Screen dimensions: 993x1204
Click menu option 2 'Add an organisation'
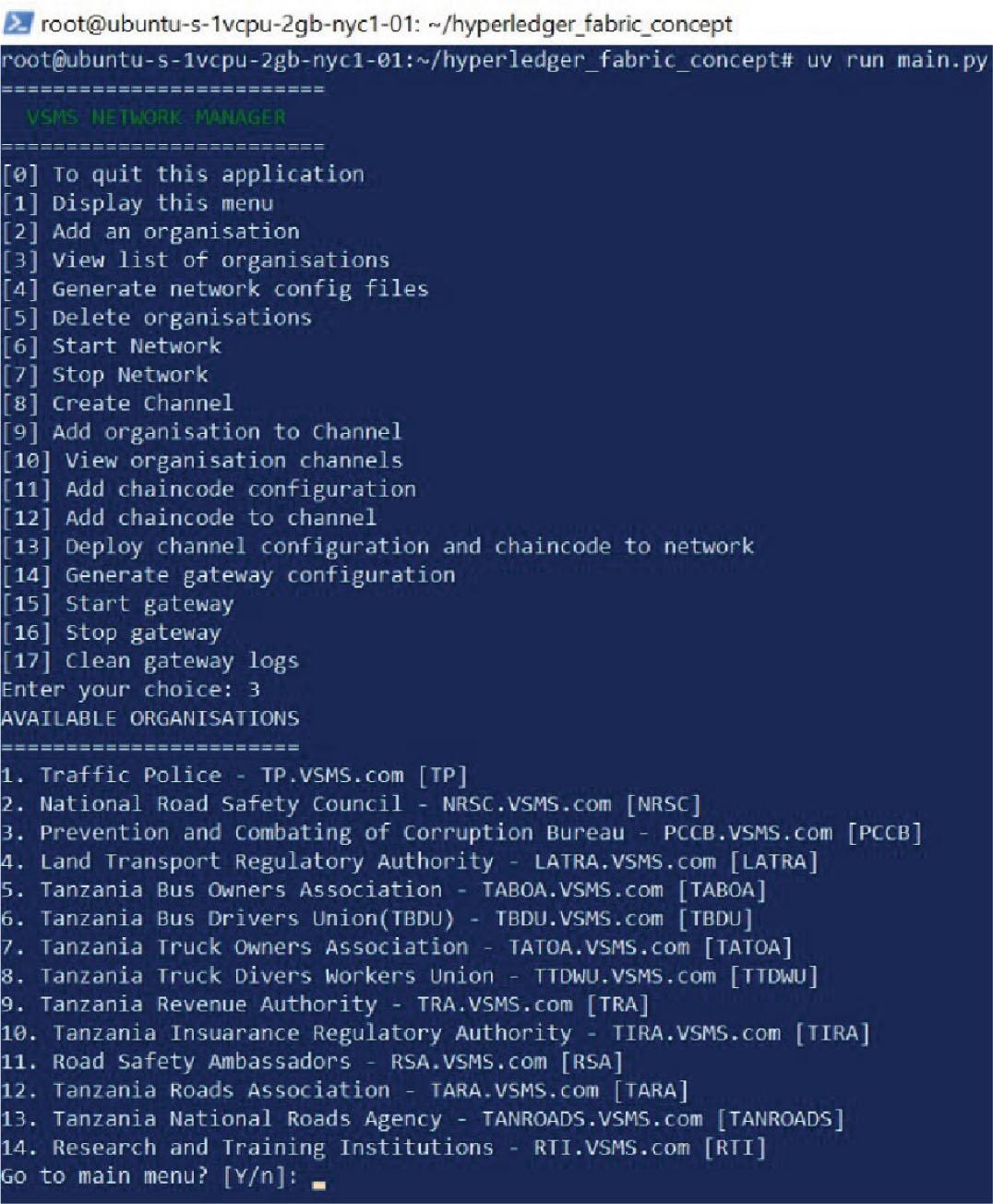click(150, 231)
